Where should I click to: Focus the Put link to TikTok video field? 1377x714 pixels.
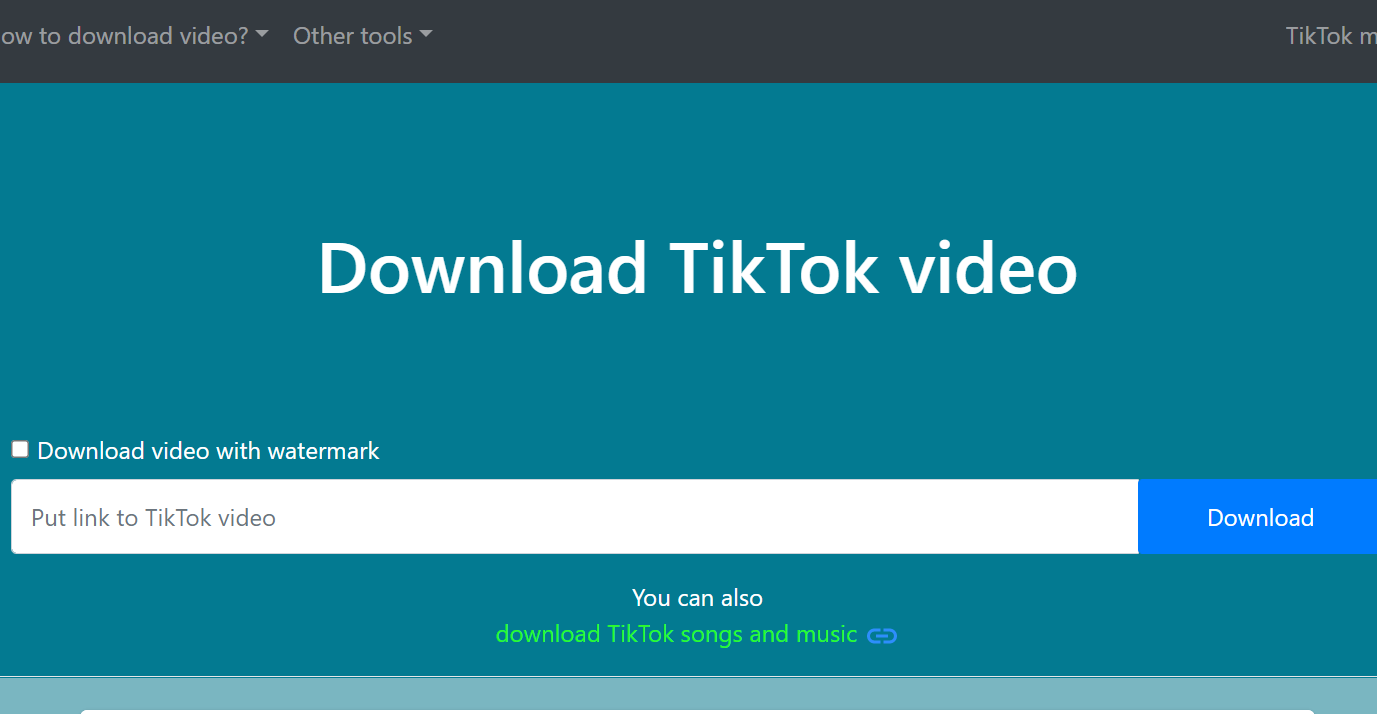pos(575,517)
